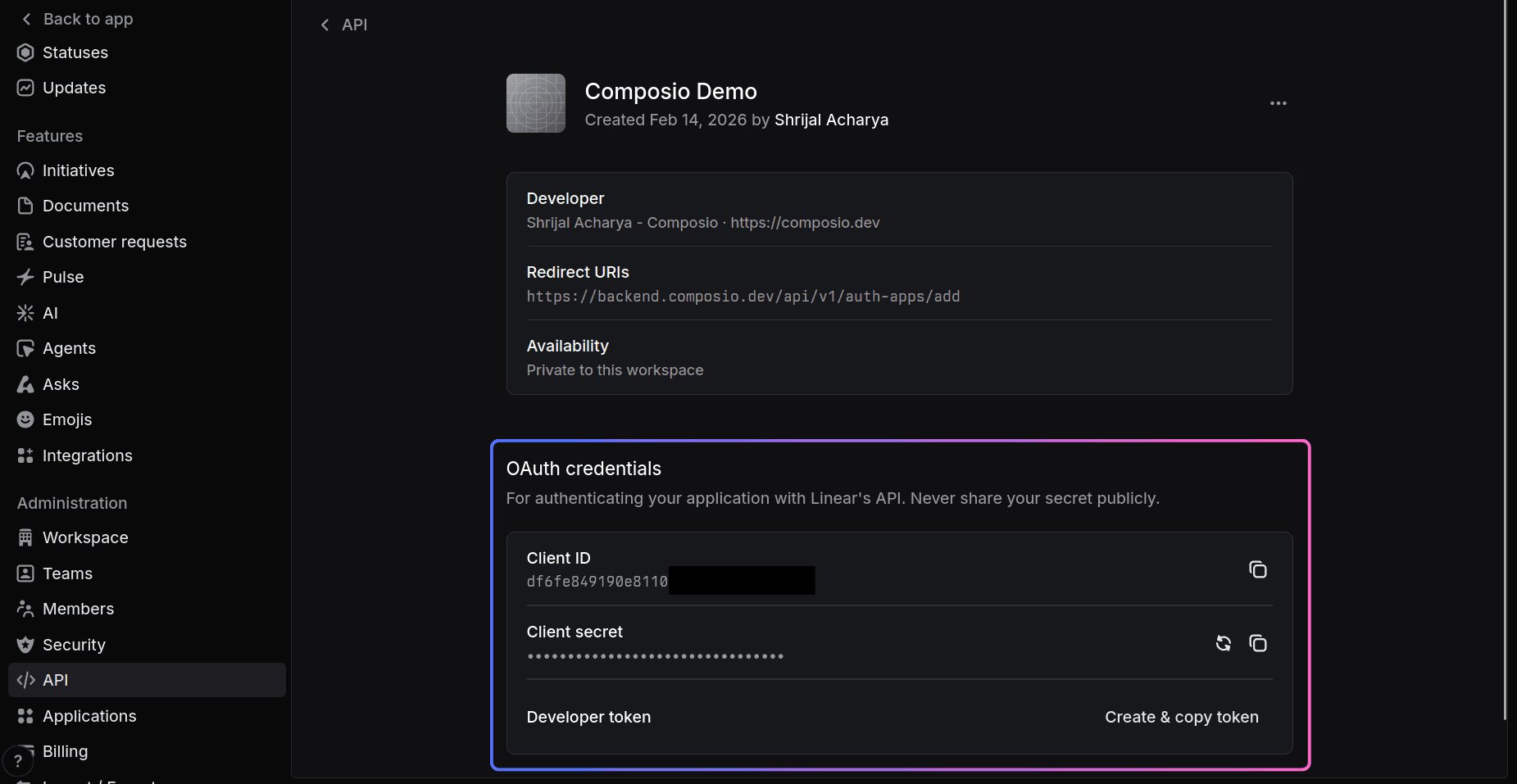Click the Pulse lightning icon
This screenshot has height=784, width=1517.
click(x=25, y=277)
